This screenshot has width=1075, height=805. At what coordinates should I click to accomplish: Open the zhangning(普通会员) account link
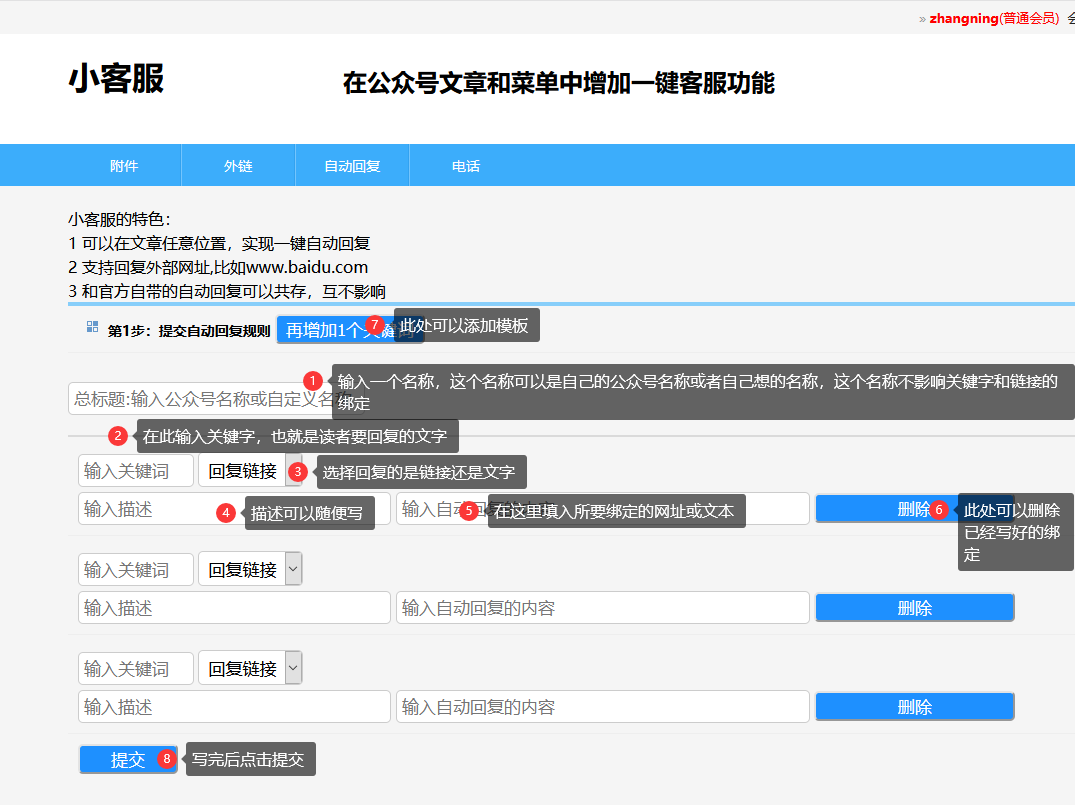tap(994, 19)
